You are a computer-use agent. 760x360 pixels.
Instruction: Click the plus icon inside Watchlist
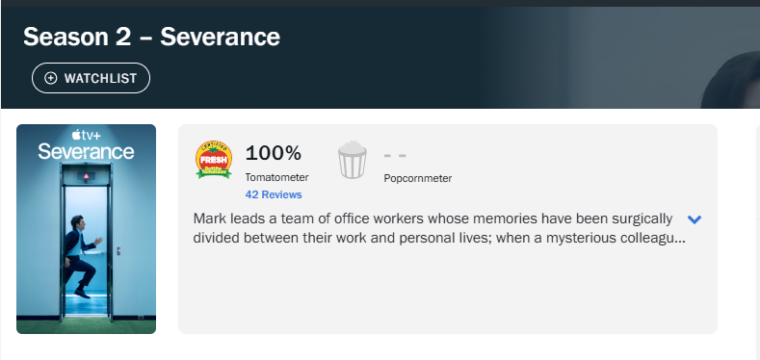(50, 78)
